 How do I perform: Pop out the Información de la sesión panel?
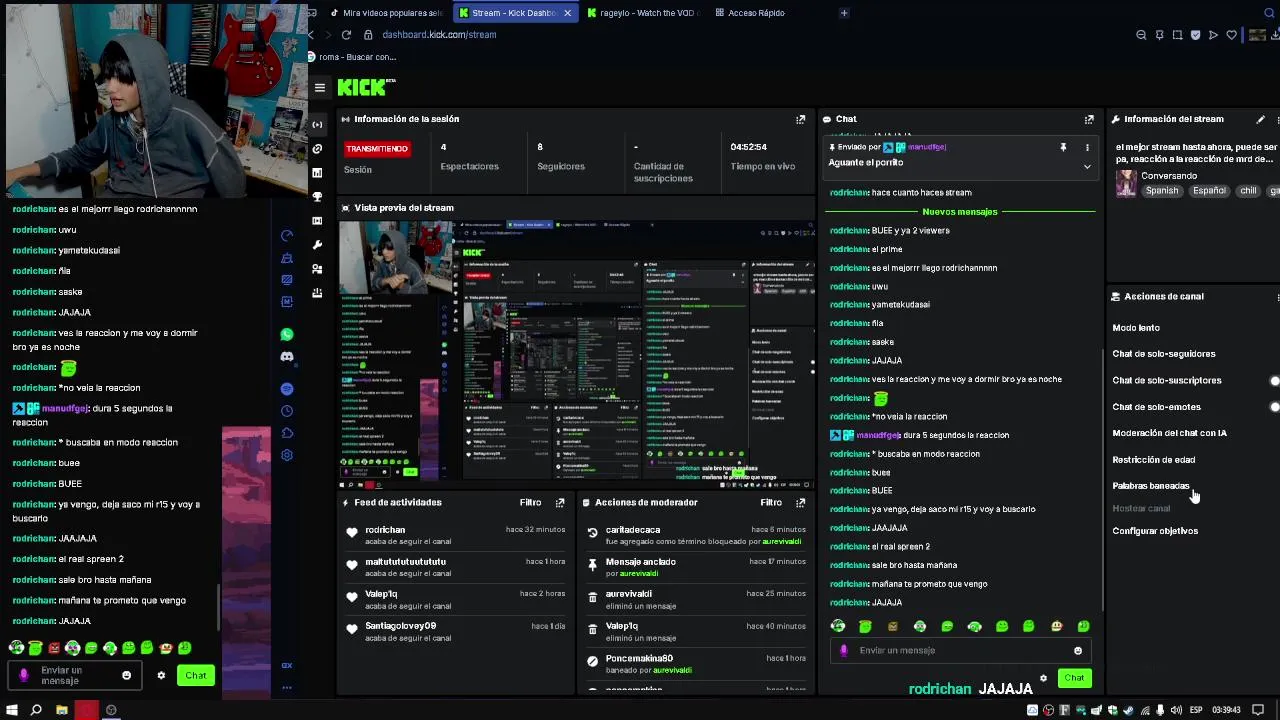point(800,119)
